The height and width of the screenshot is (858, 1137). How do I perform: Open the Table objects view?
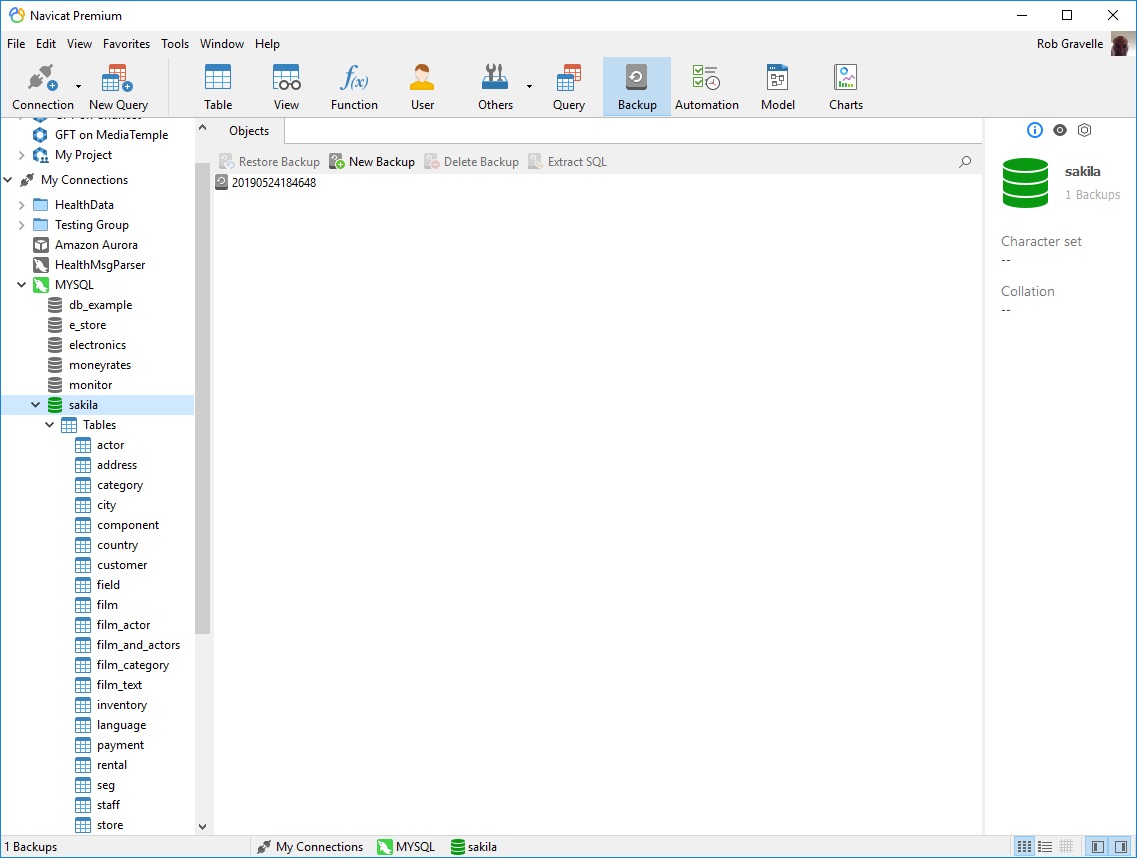point(218,87)
